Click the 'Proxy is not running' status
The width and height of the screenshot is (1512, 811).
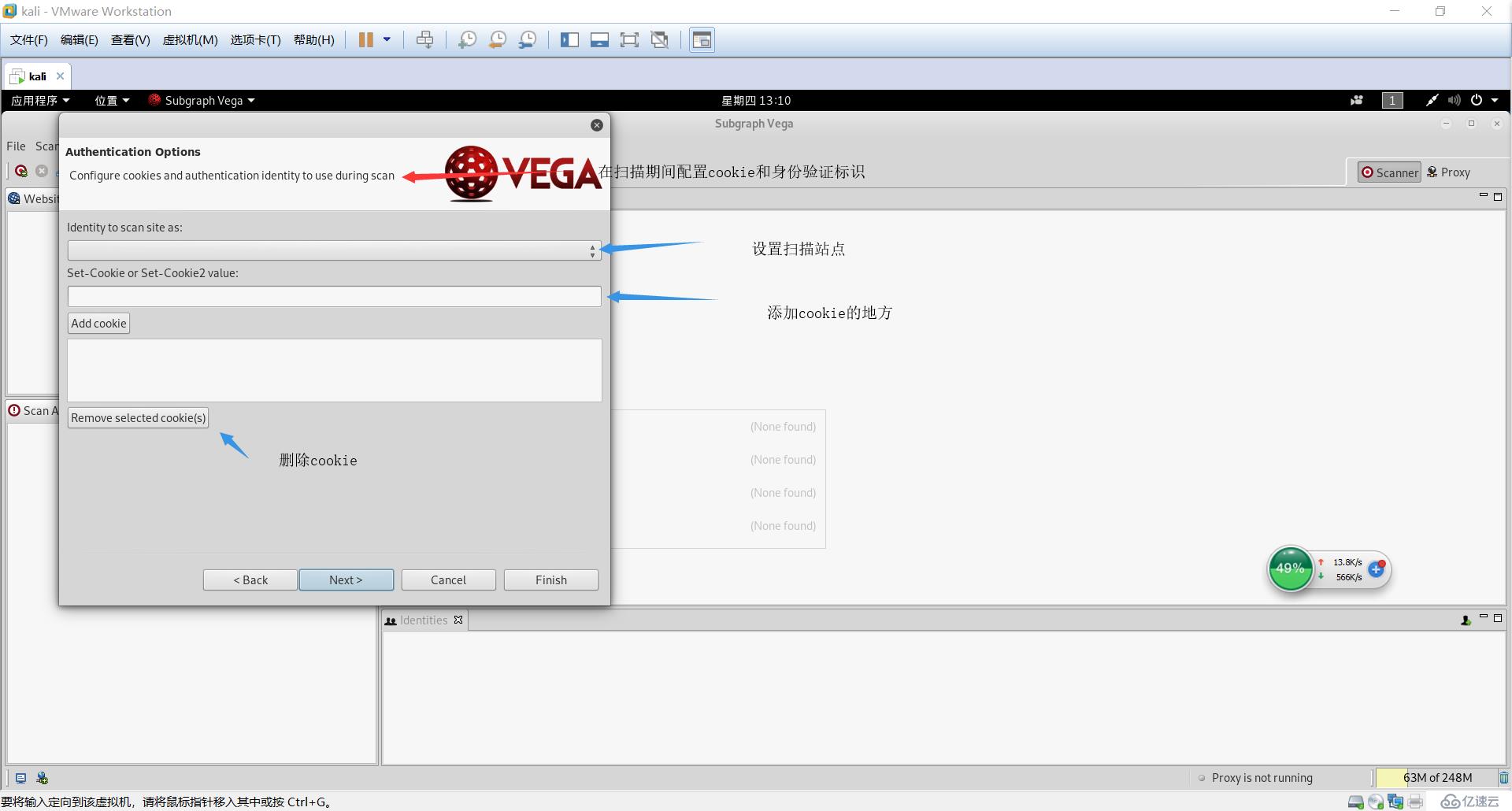(x=1255, y=778)
